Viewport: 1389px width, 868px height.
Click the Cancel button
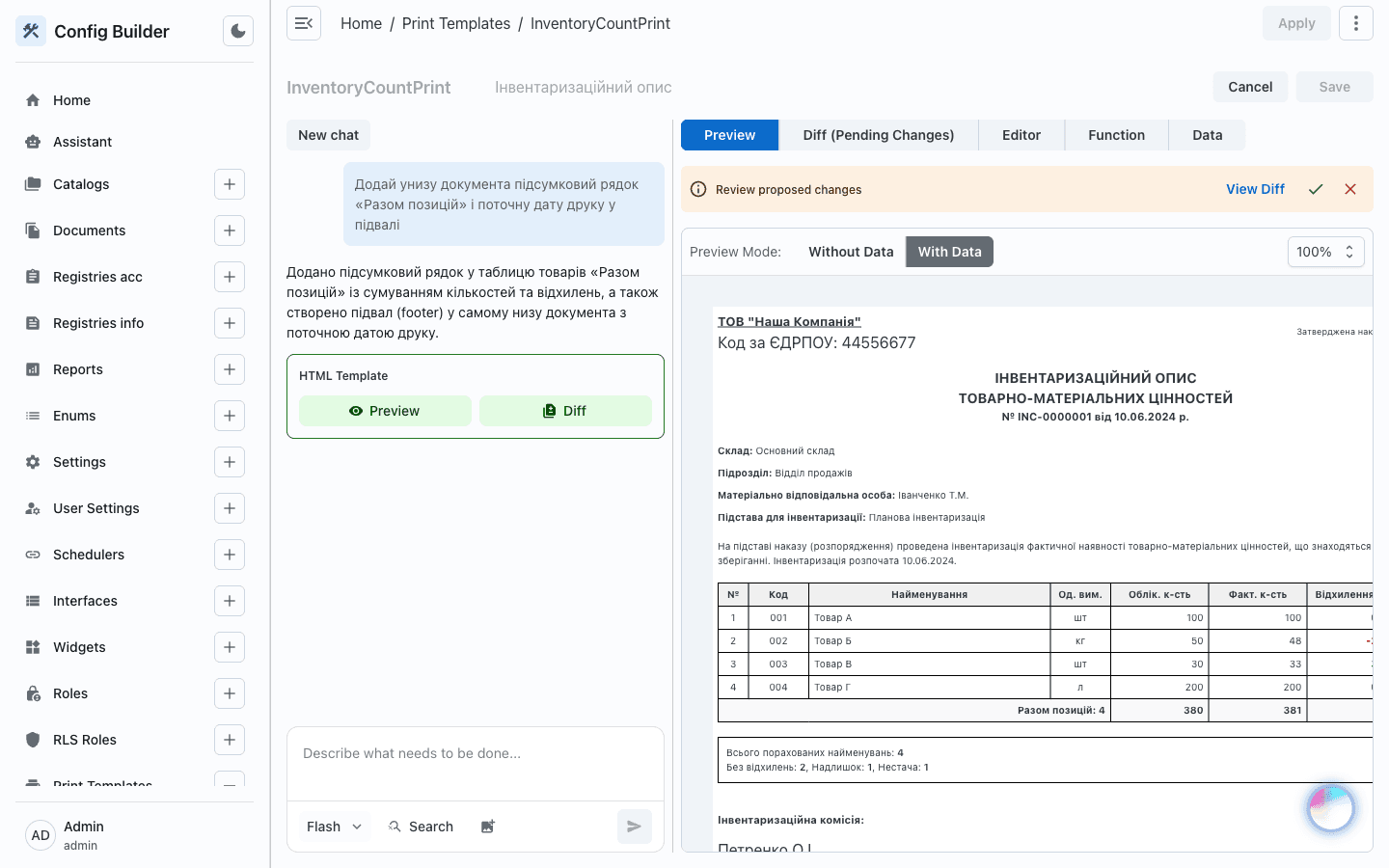[x=1250, y=87]
